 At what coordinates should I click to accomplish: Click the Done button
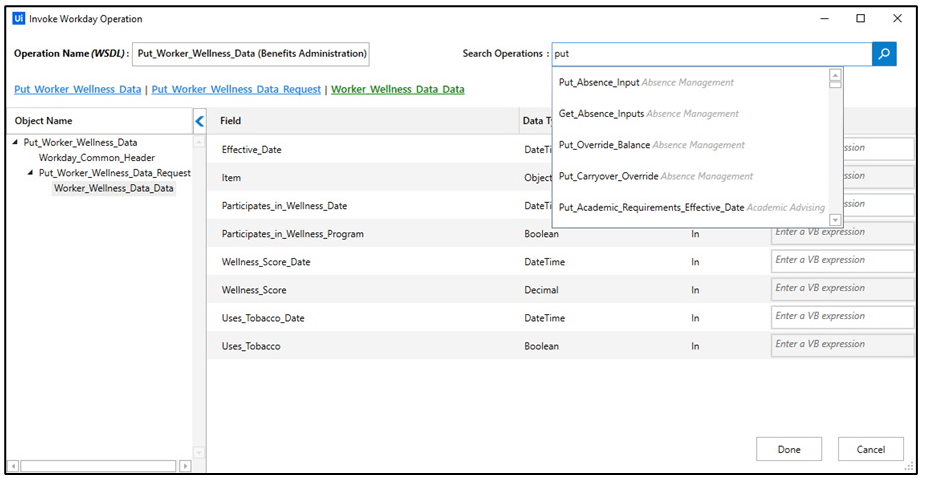pyautogui.click(x=789, y=449)
